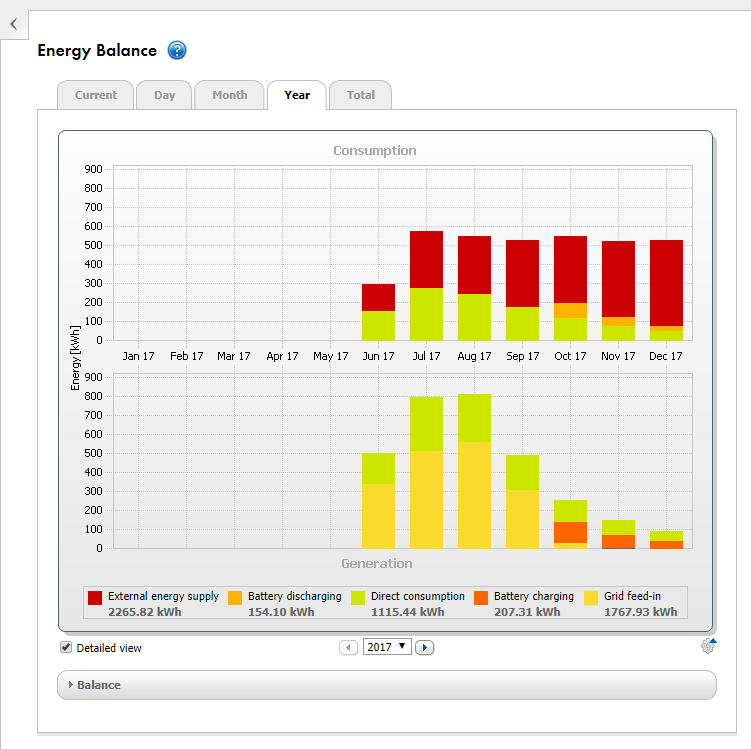Go to next year with right arrow

point(424,648)
